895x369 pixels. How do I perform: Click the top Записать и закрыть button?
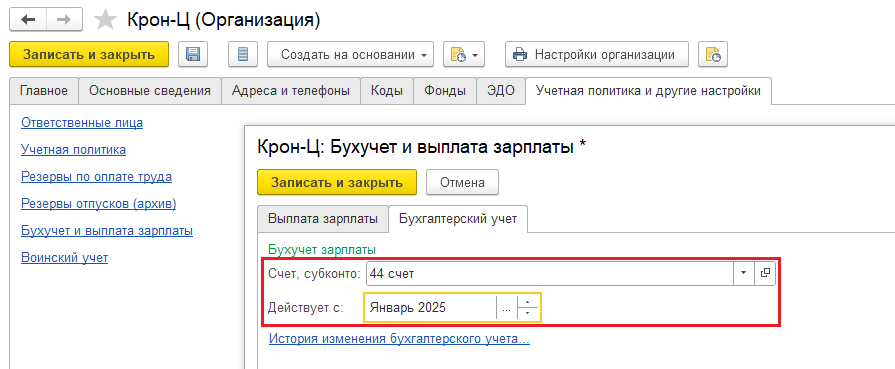click(x=89, y=55)
